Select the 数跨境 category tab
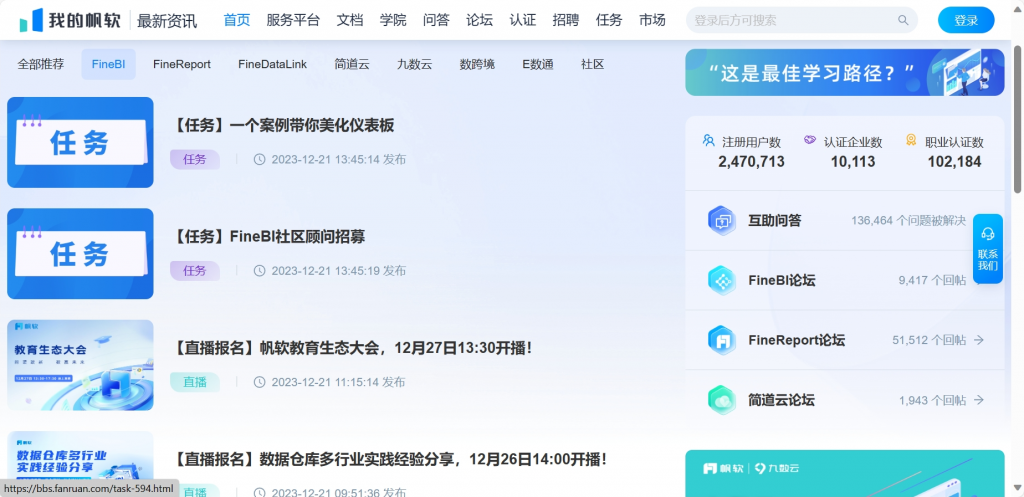The image size is (1024, 497). tap(477, 64)
